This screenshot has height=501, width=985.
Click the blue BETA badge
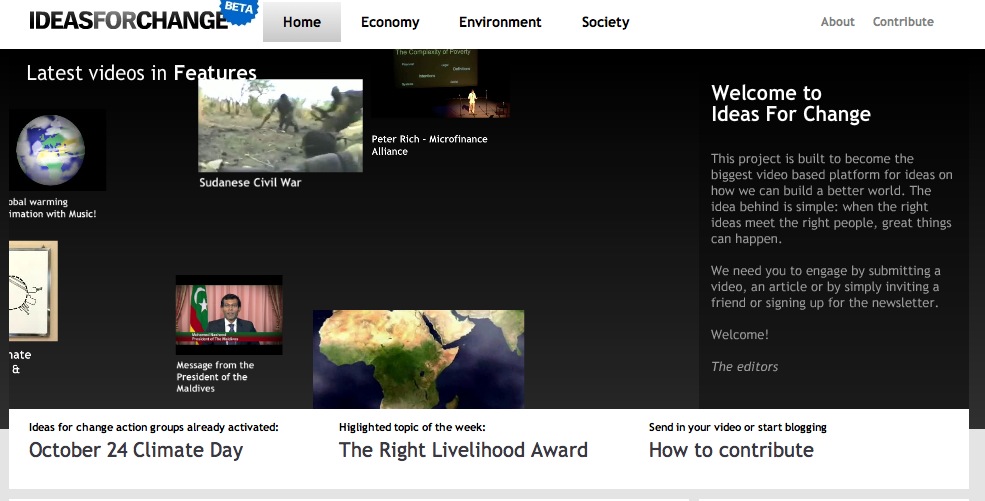(239, 9)
